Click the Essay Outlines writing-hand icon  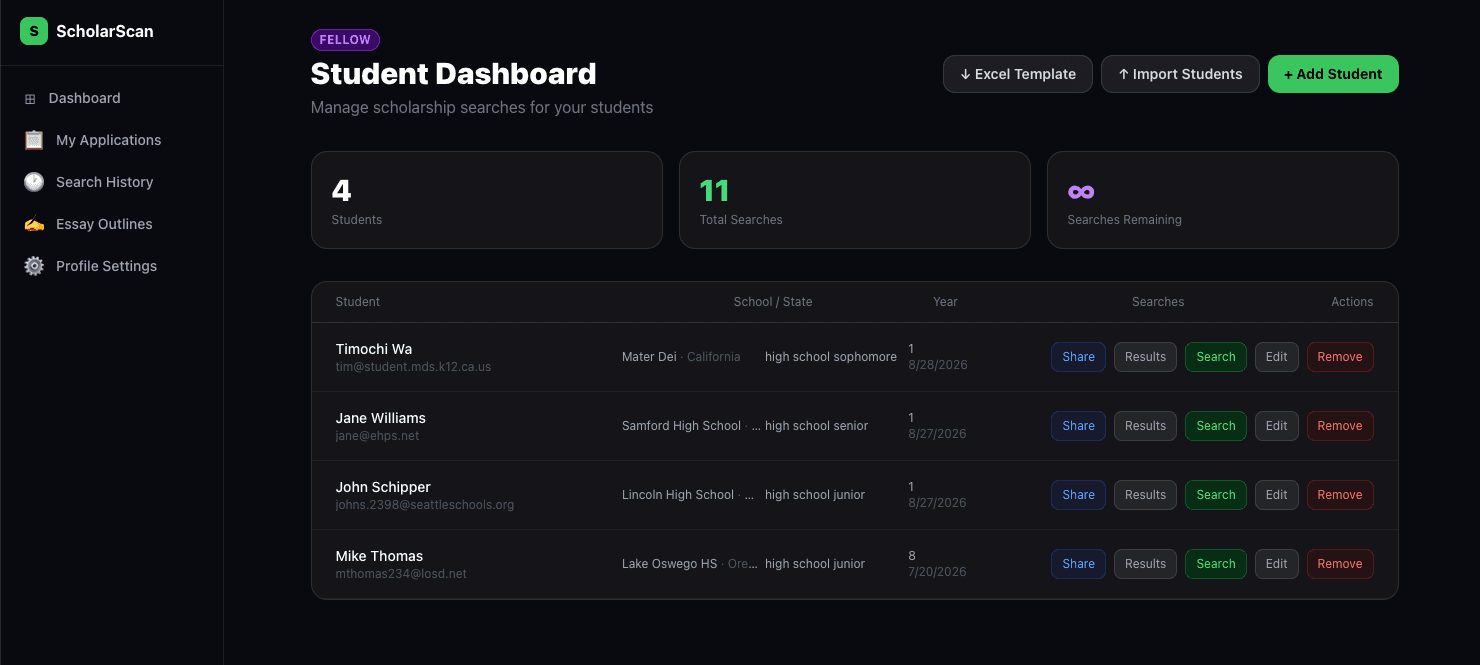click(34, 224)
